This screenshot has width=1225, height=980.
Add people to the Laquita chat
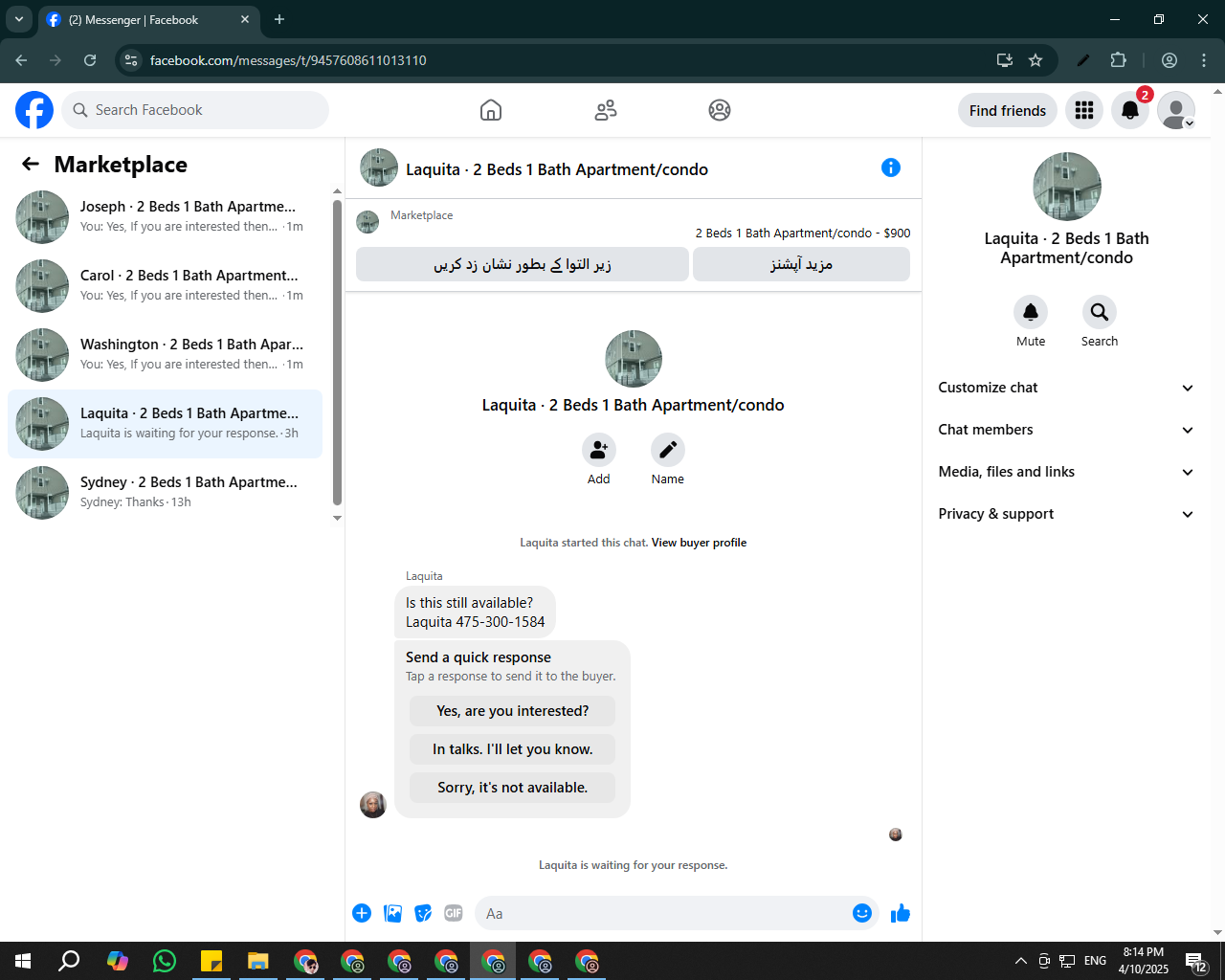coord(599,450)
